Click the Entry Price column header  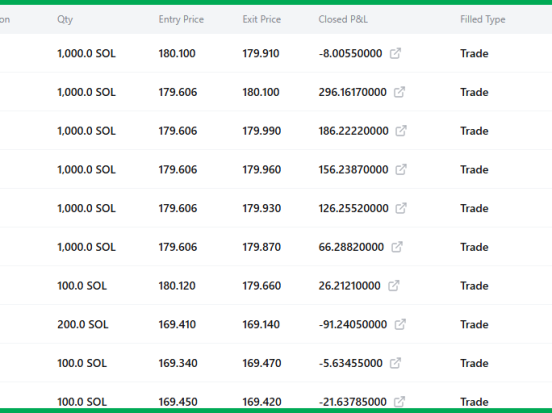tap(181, 19)
